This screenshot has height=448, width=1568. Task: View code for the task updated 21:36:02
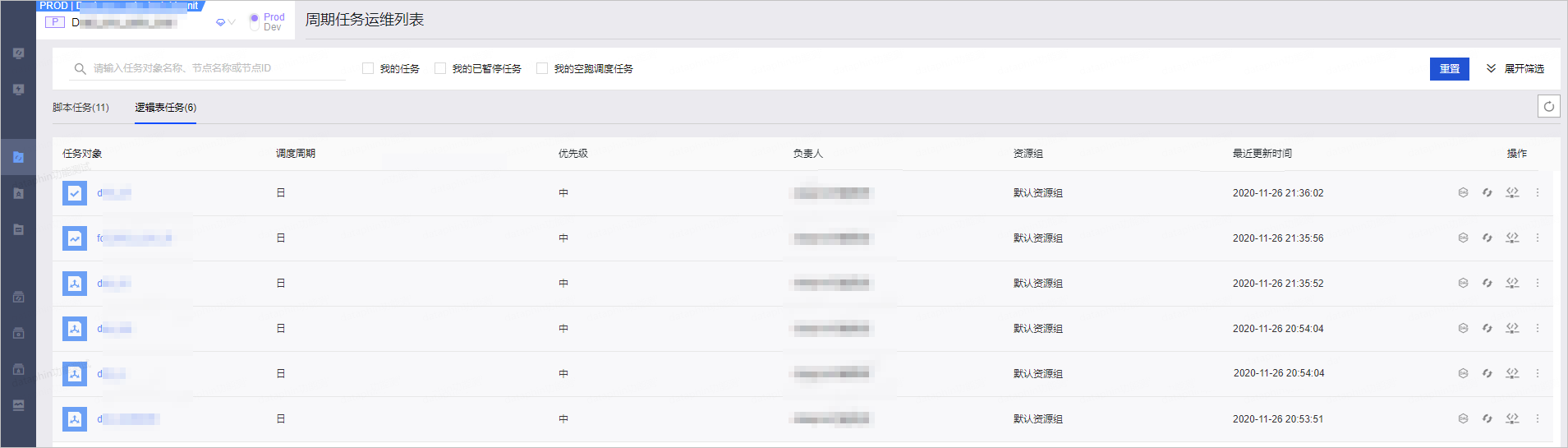pyautogui.click(x=1512, y=192)
